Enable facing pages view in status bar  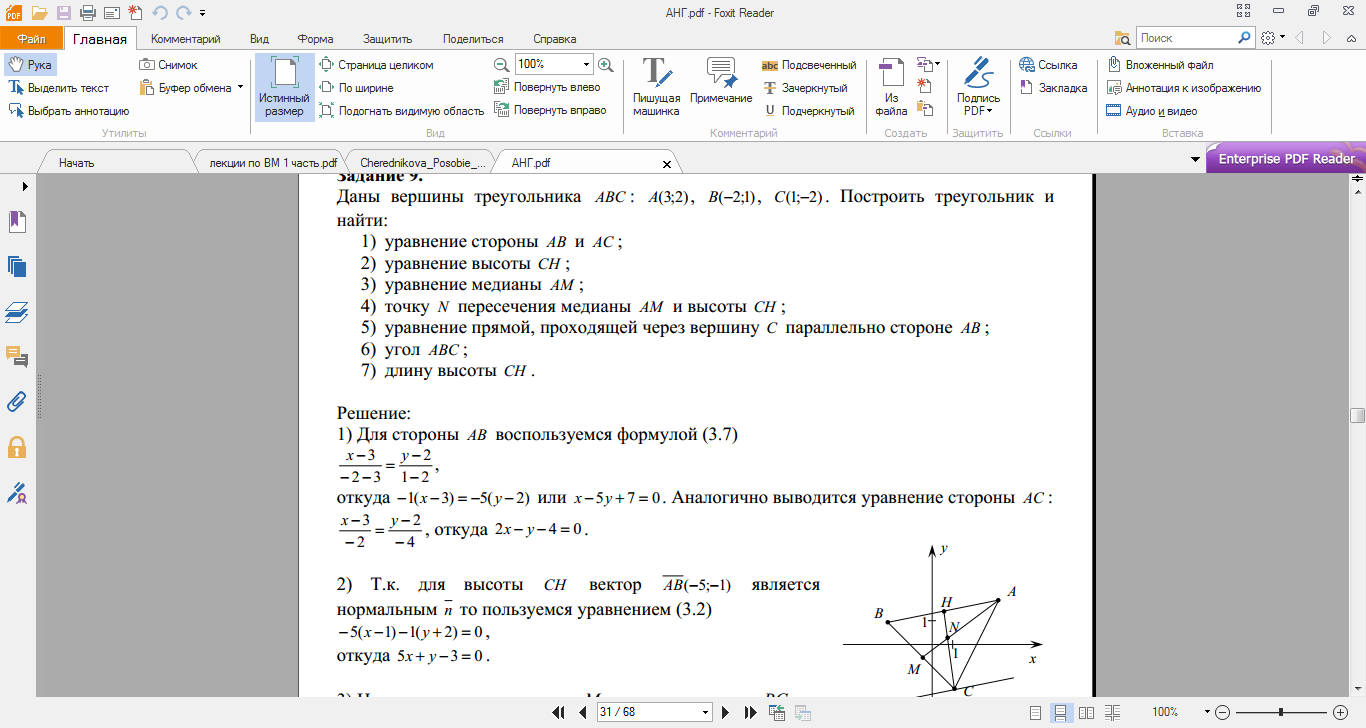(1086, 712)
